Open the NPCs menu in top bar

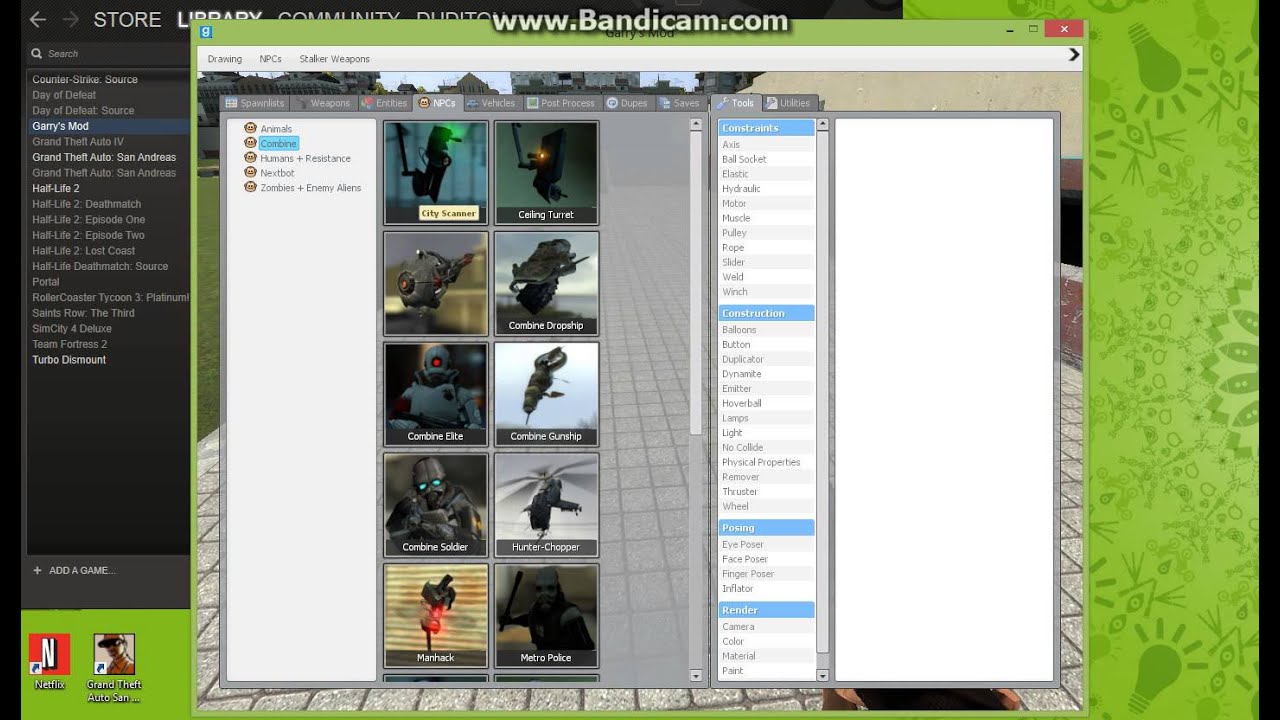[x=270, y=59]
